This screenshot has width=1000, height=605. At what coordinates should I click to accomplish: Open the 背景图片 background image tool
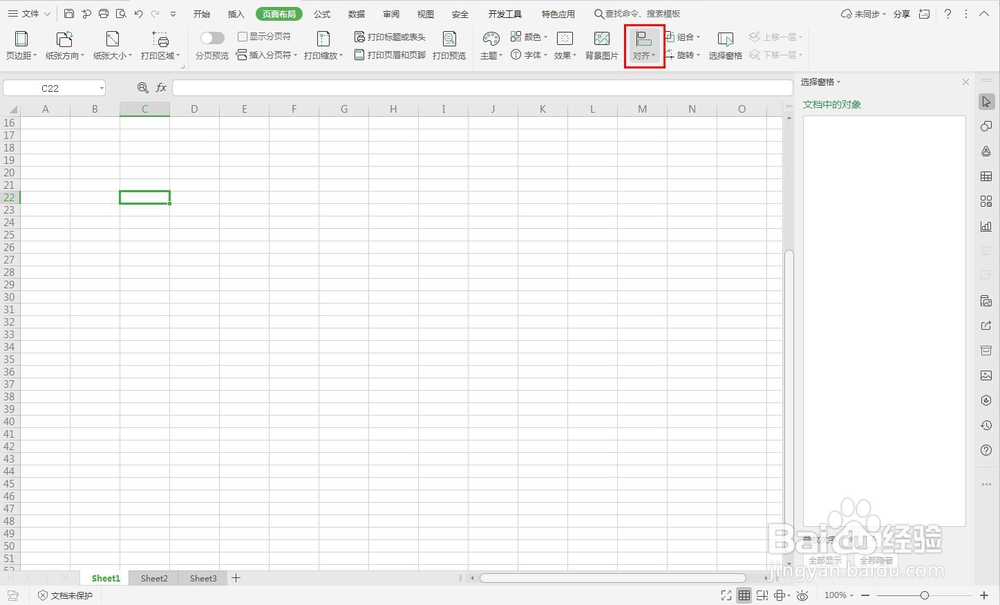601,46
